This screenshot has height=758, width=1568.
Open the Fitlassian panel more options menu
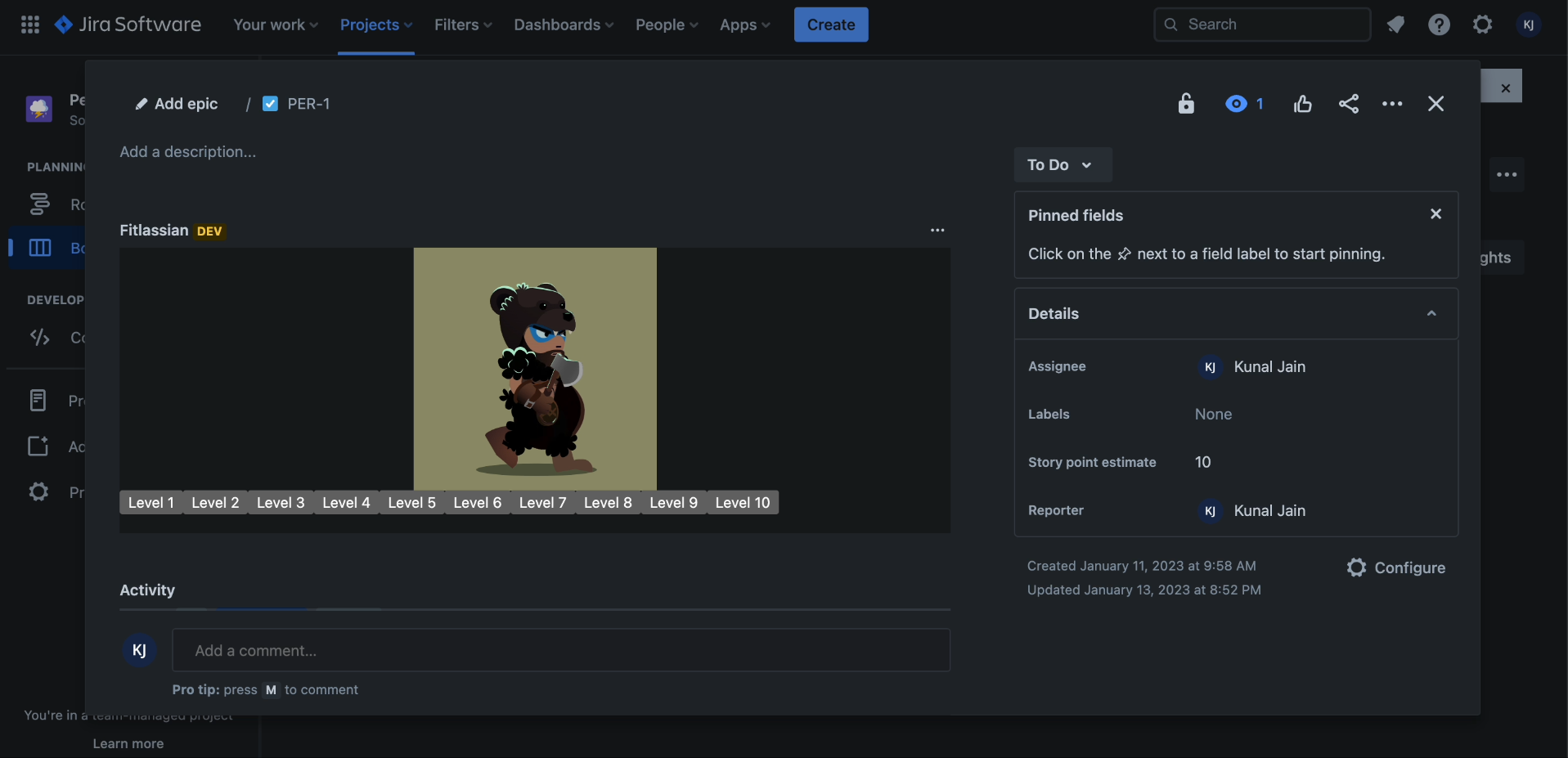(937, 231)
